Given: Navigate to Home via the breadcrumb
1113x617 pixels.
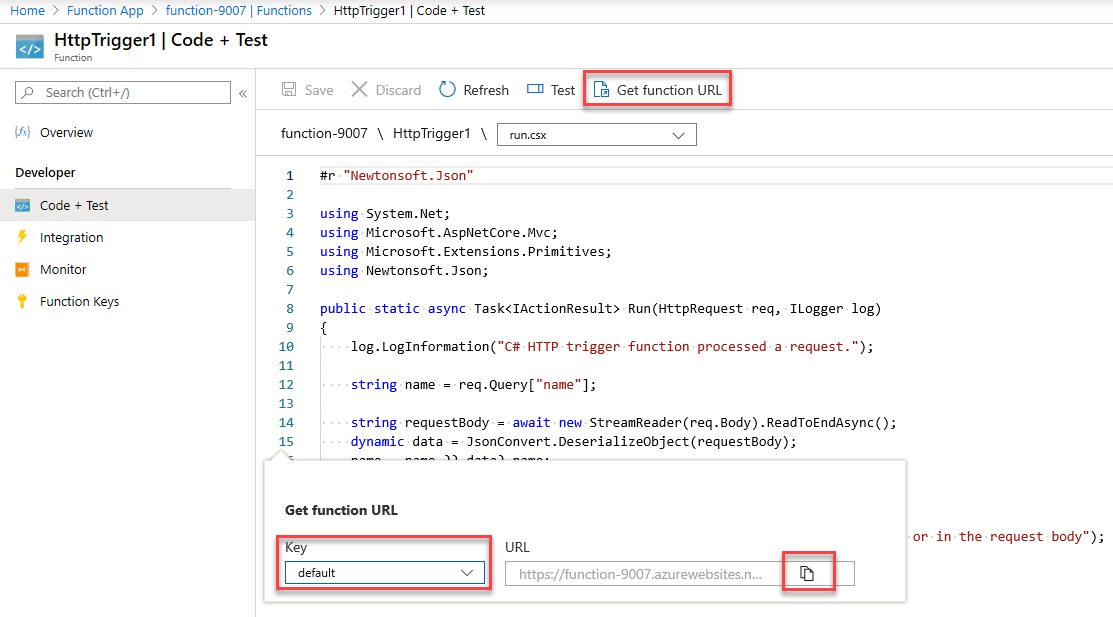Looking at the screenshot, I should [x=27, y=10].
